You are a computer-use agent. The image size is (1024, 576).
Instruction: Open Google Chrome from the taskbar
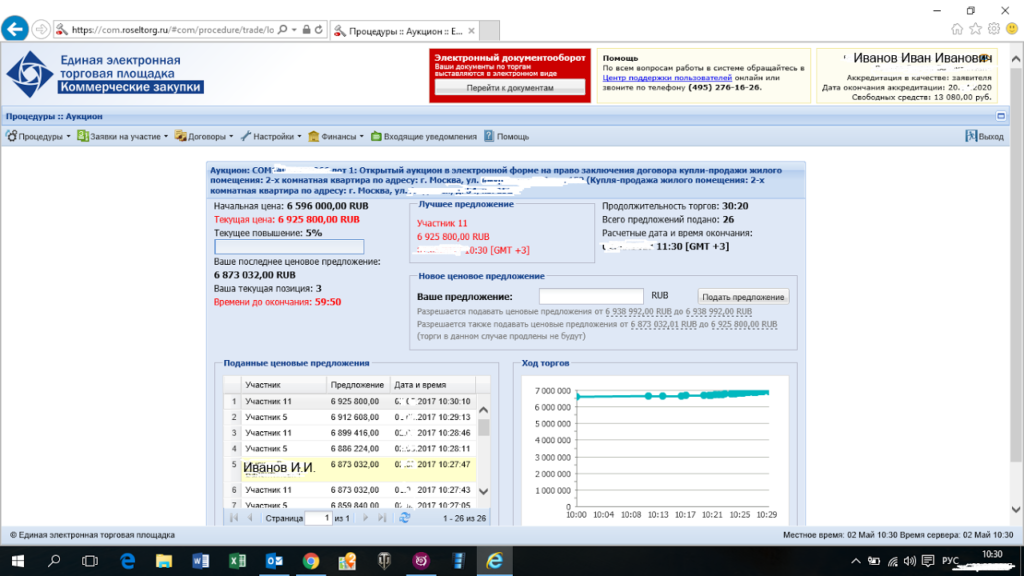click(x=310, y=561)
